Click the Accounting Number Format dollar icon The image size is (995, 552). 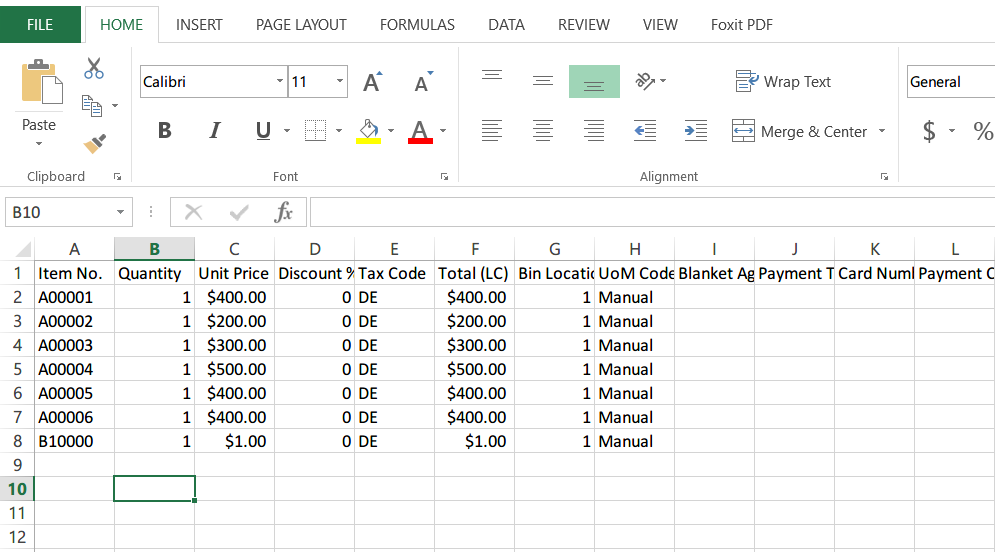click(929, 131)
